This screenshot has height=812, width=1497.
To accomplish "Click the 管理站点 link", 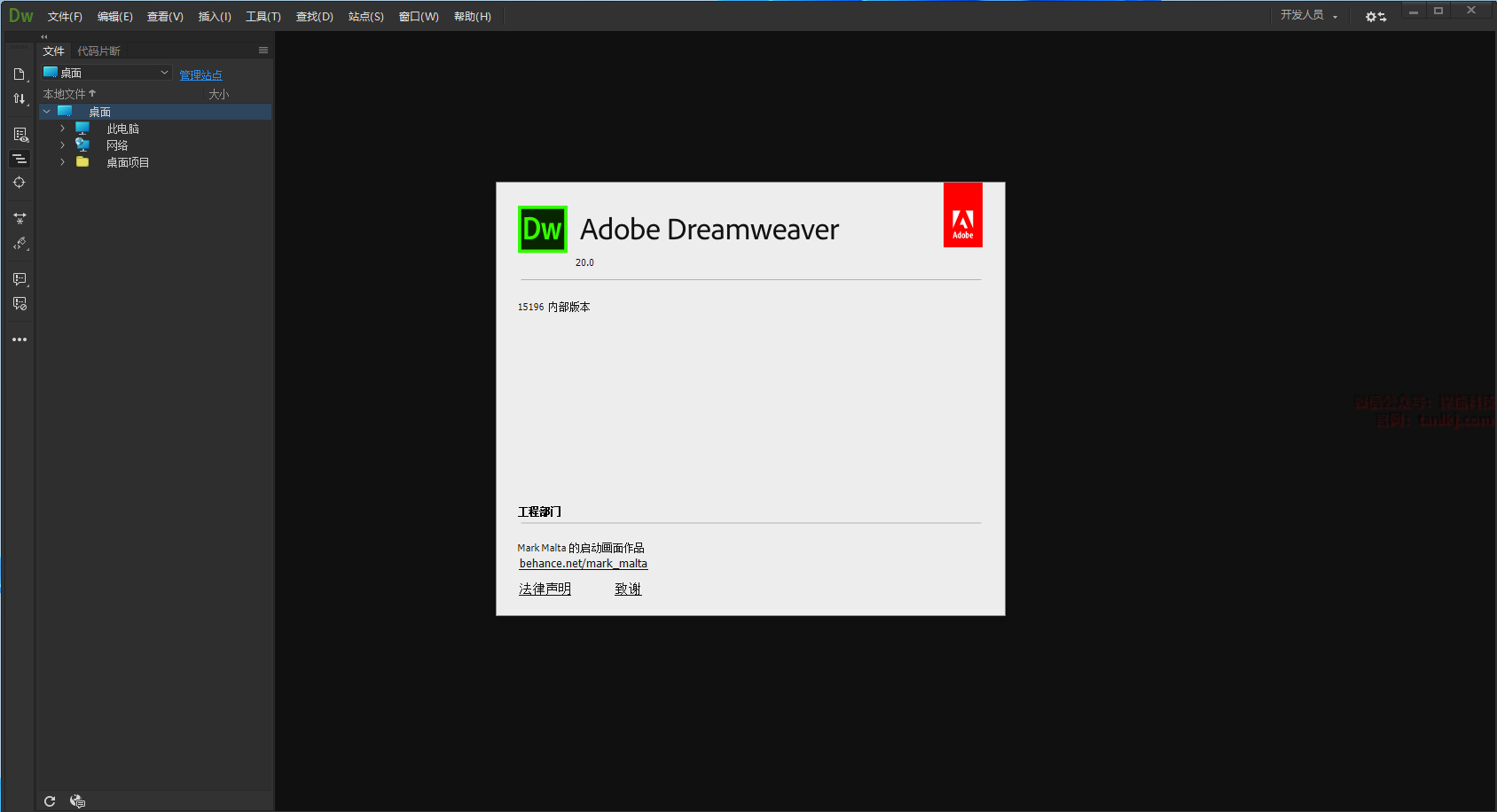I will [200, 75].
